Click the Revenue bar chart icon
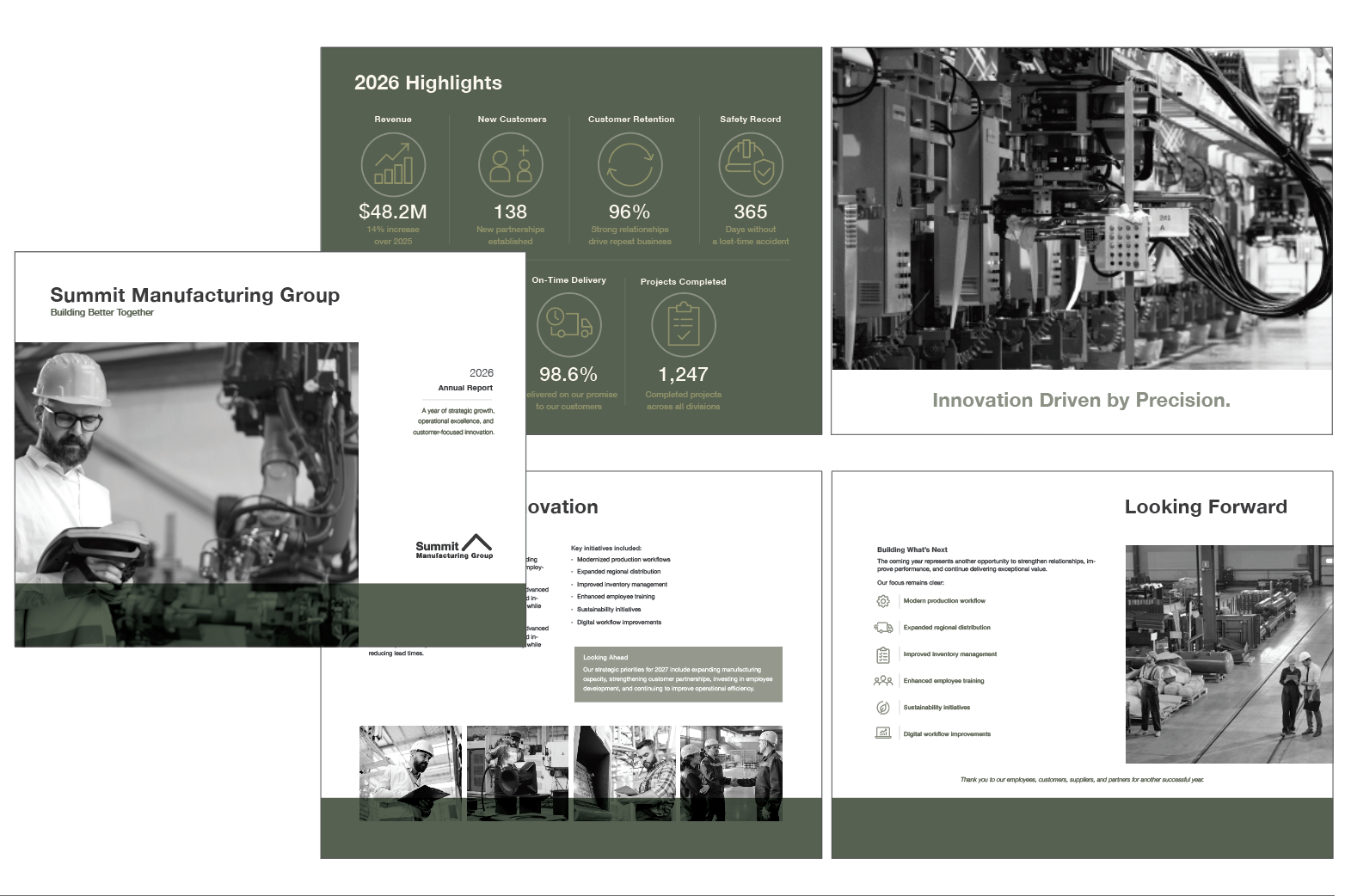The height and width of the screenshot is (896, 1345). (x=393, y=164)
